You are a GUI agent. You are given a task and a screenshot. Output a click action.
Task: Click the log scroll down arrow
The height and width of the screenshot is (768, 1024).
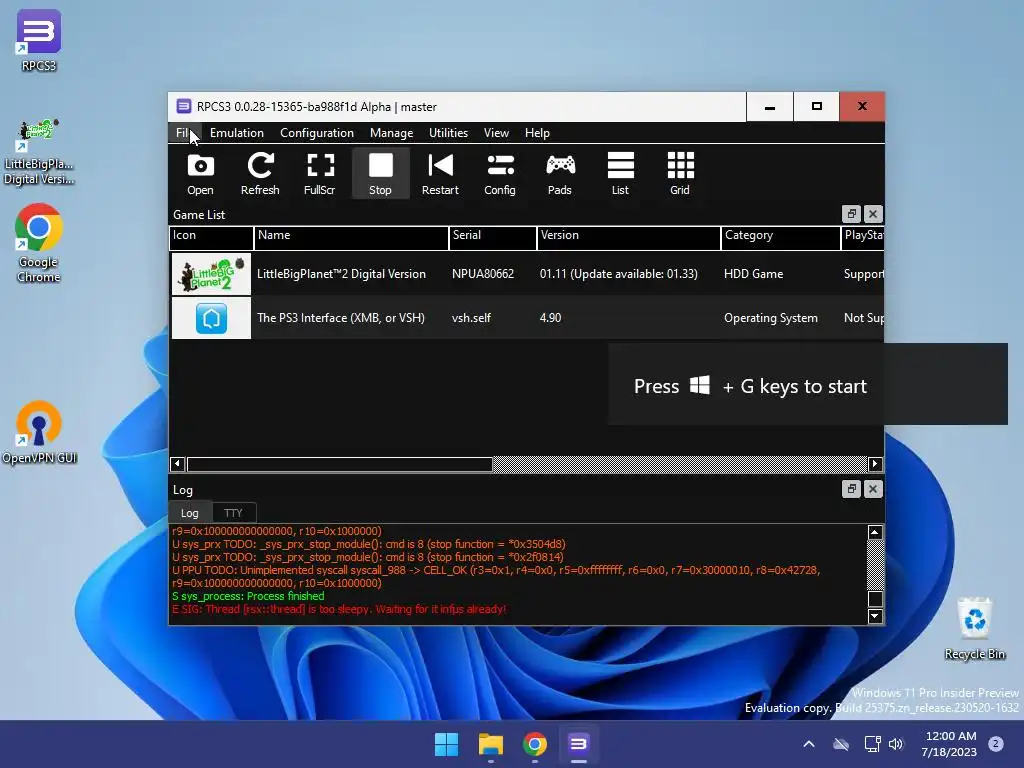(875, 616)
